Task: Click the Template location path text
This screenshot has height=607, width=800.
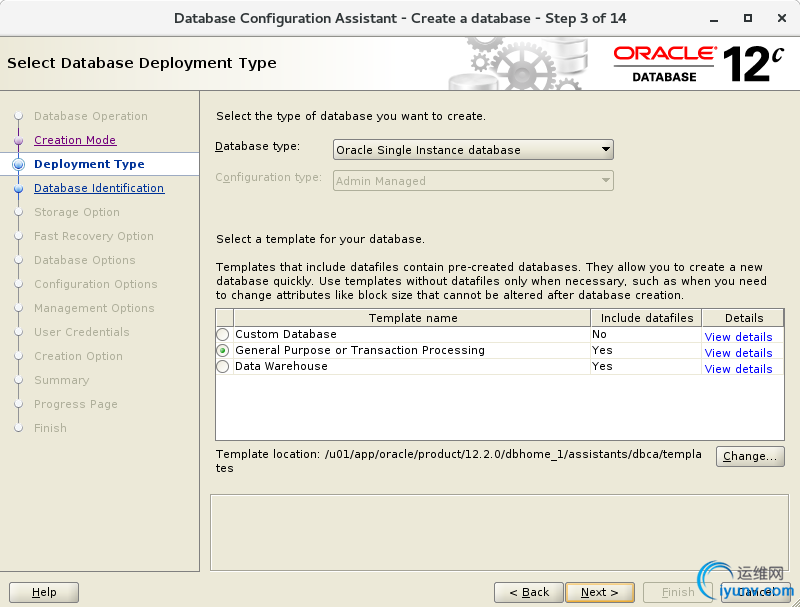Action: click(458, 461)
